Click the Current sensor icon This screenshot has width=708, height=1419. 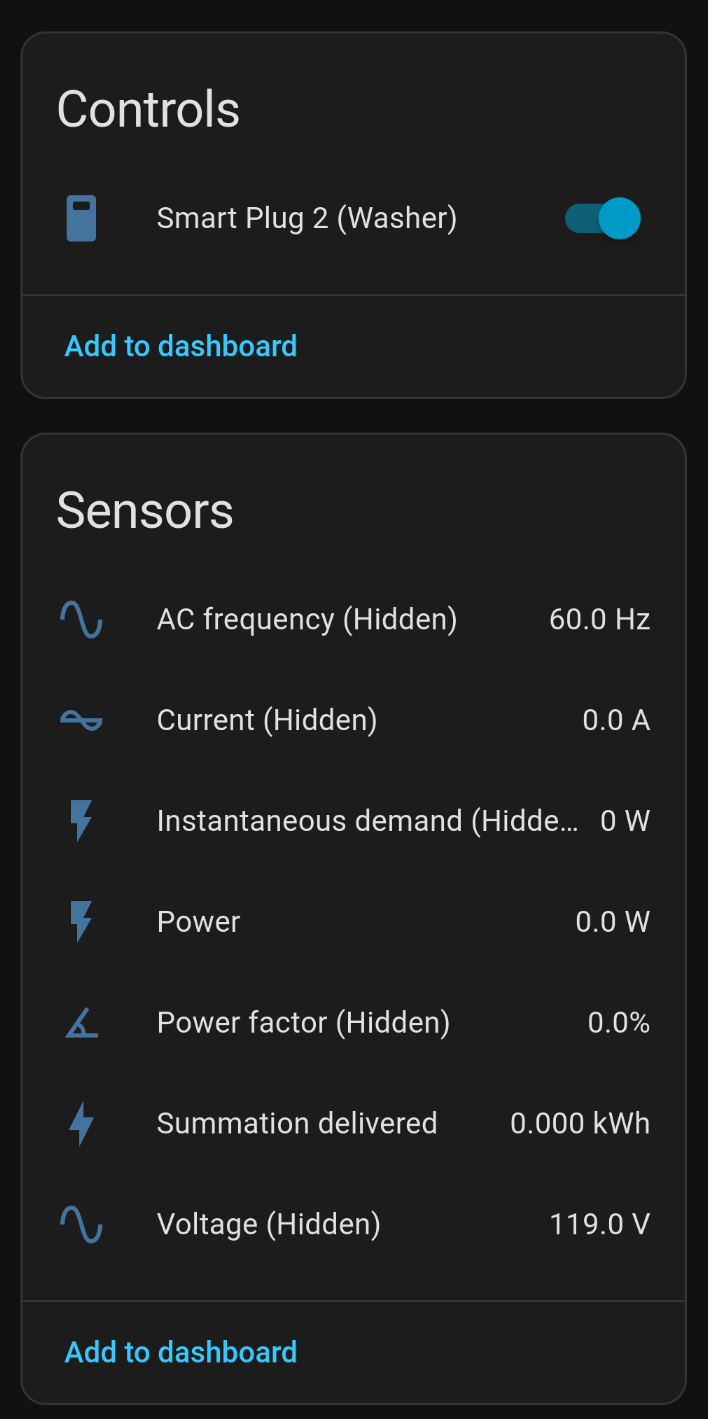click(81, 720)
